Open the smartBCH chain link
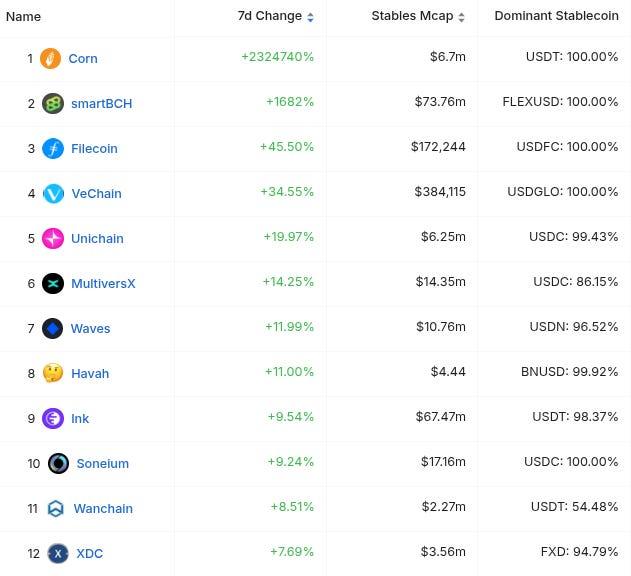The height and width of the screenshot is (576, 631). [x=101, y=103]
